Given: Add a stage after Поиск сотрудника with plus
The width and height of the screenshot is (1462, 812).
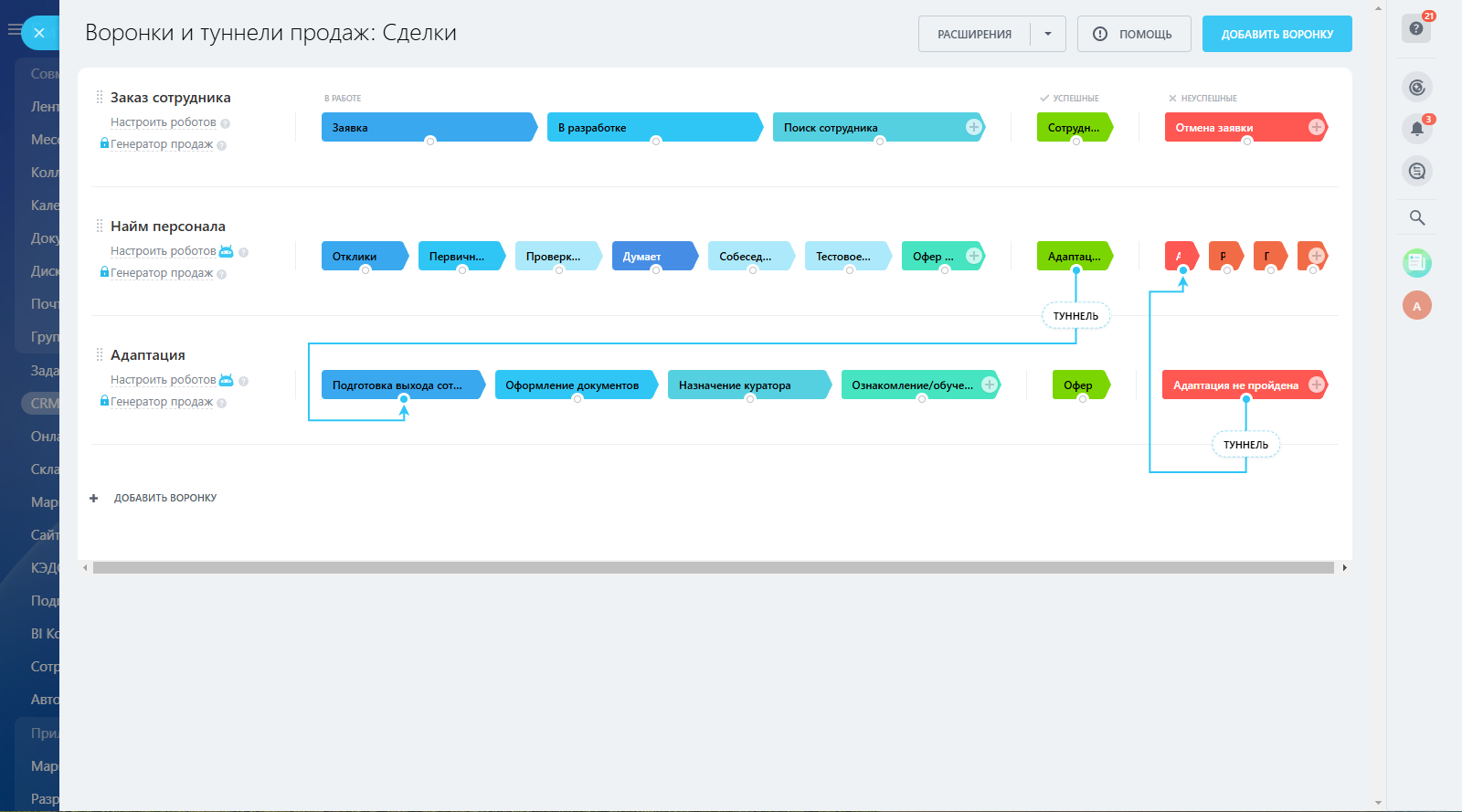Looking at the screenshot, I should tap(974, 127).
